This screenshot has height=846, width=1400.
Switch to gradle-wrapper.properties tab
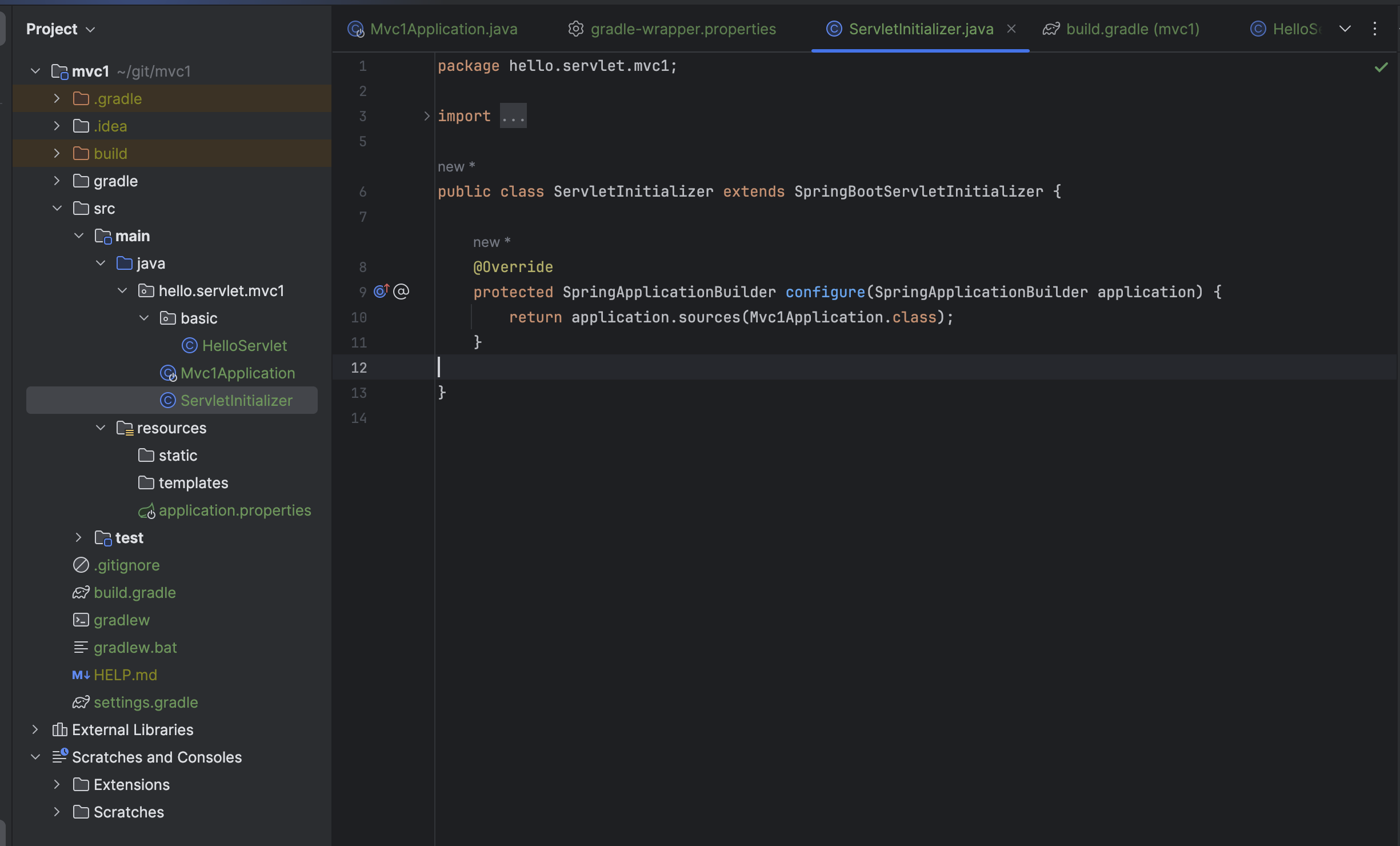672,29
